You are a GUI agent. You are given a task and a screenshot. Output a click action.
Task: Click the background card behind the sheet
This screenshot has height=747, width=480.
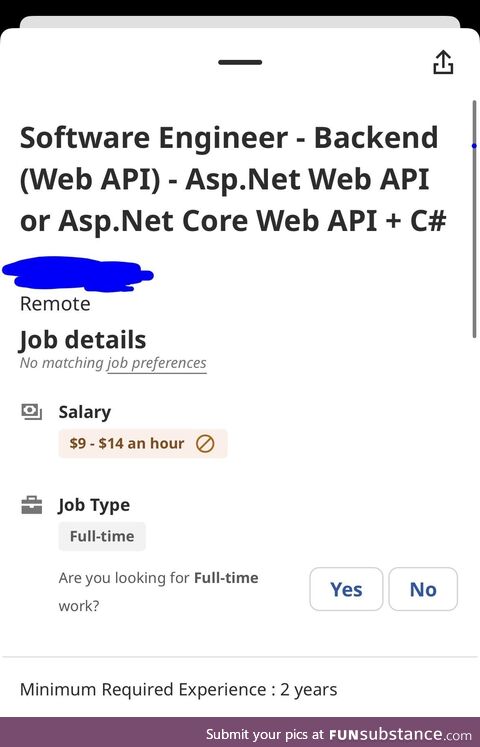tap(240, 21)
